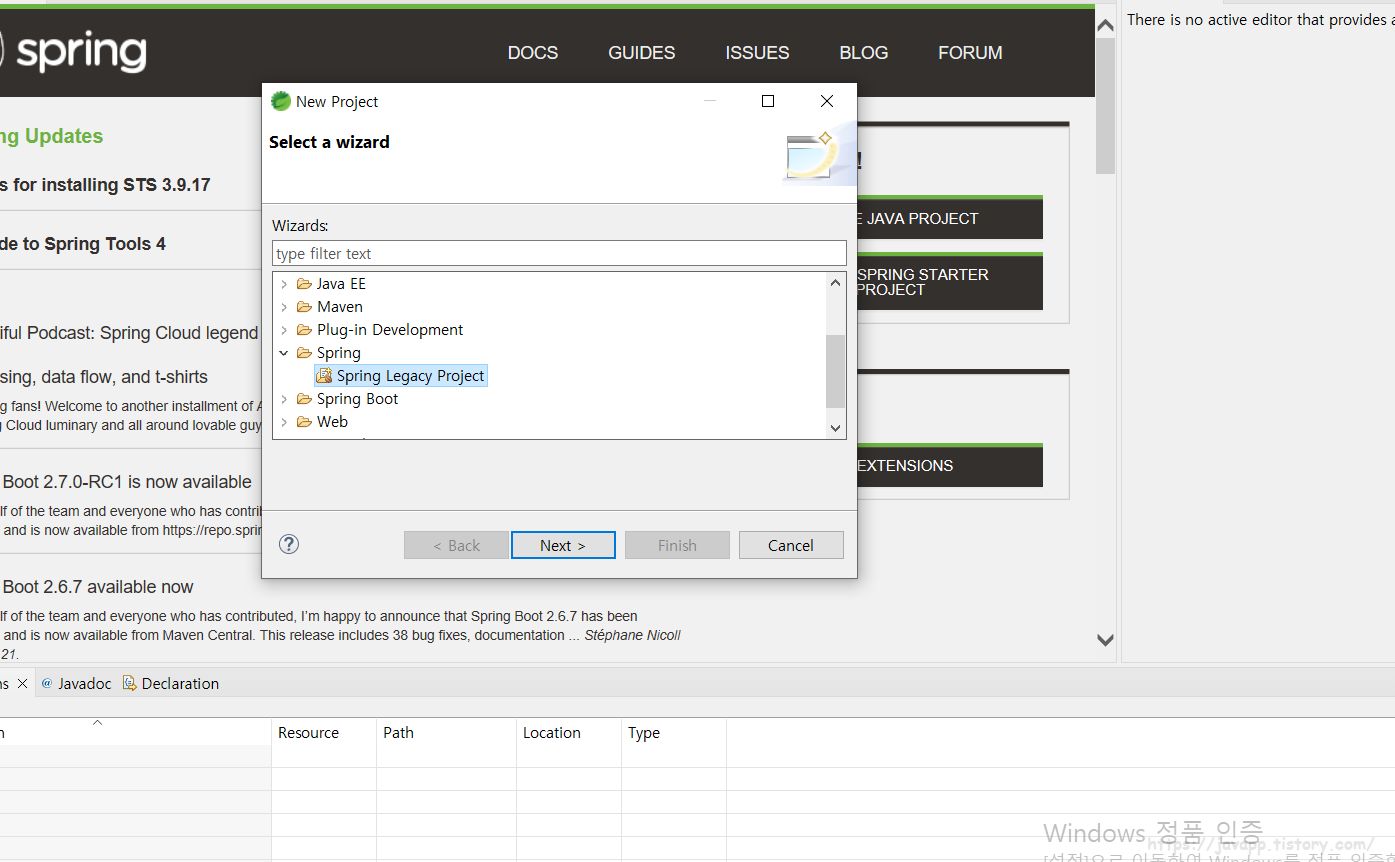Expand the Spring Boot category
The image size is (1395, 862).
coord(284,399)
